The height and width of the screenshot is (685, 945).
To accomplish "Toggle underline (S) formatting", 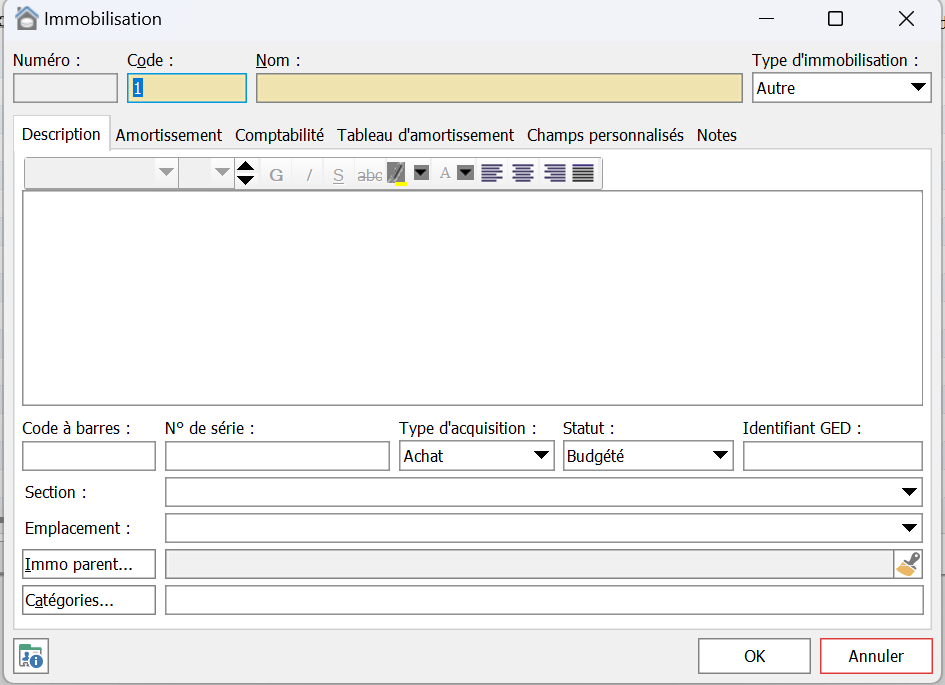I will tap(338, 175).
